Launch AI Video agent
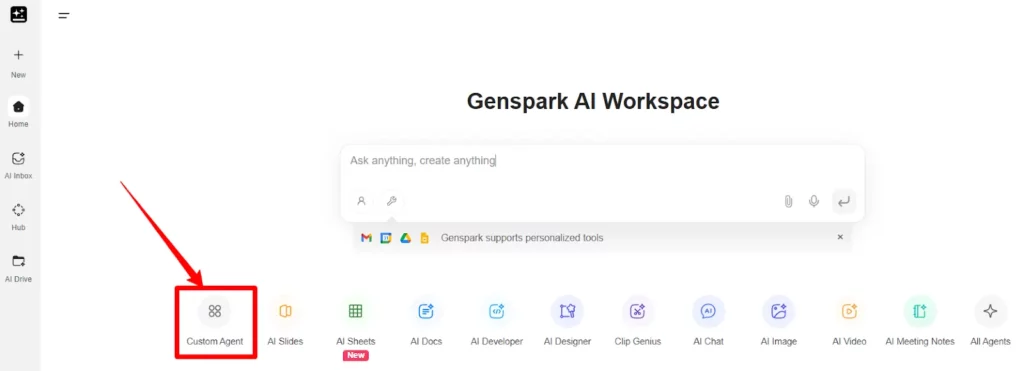 point(849,321)
